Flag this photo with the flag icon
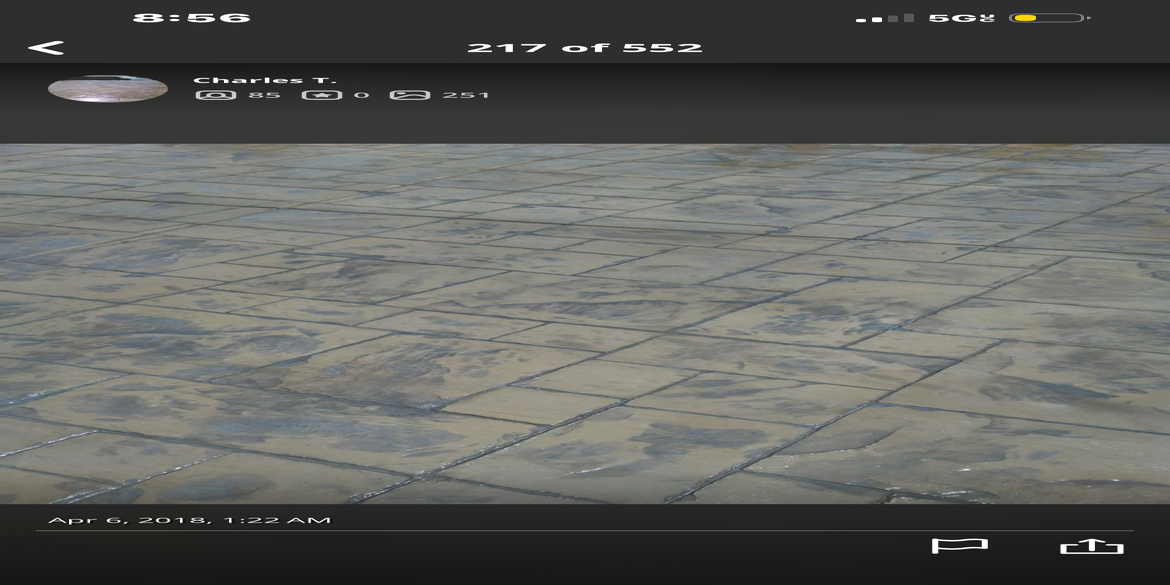This screenshot has width=1170, height=585. (x=960, y=546)
